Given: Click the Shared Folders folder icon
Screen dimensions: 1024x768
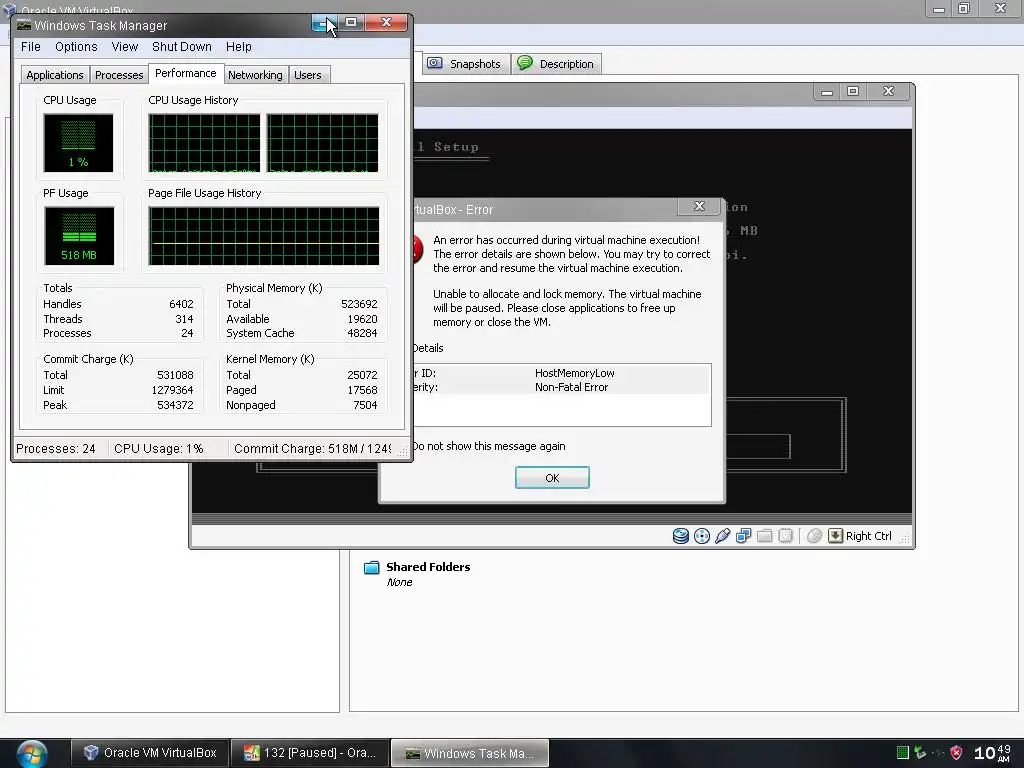Looking at the screenshot, I should (x=372, y=568).
